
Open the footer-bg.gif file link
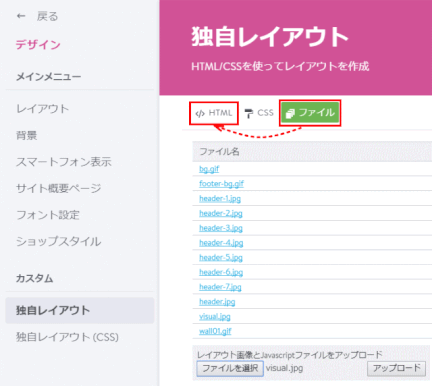coord(221,184)
